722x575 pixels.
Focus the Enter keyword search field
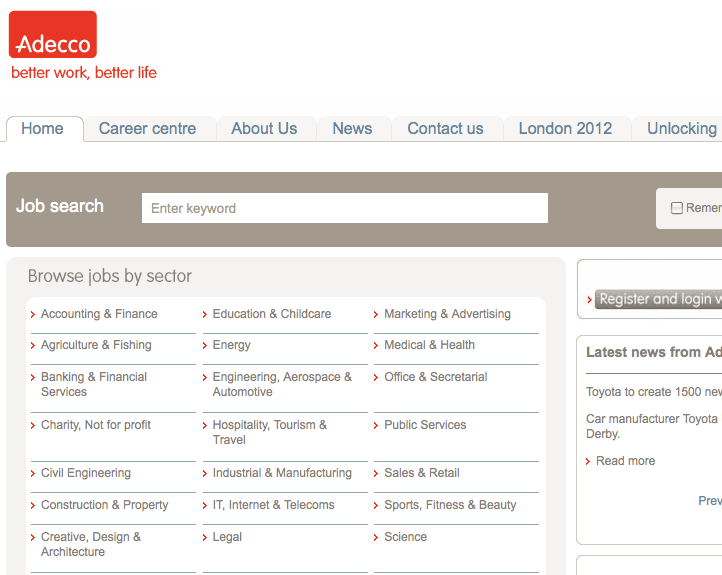[345, 208]
